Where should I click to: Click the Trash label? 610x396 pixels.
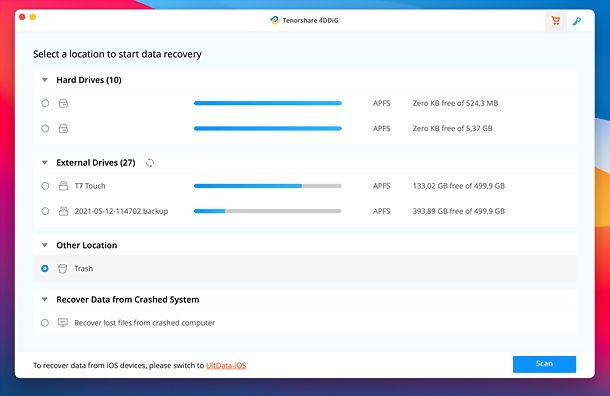tap(84, 268)
